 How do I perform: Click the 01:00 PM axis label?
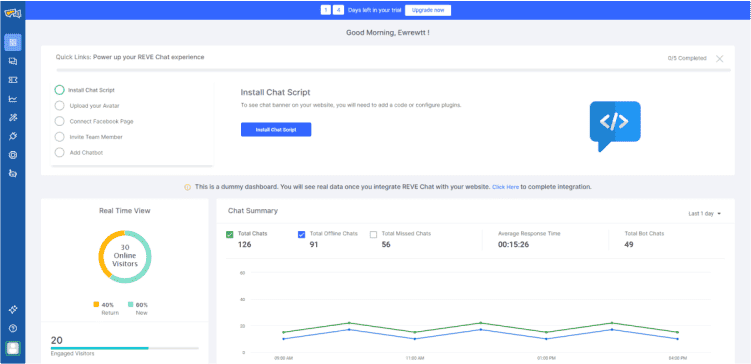tap(546, 358)
